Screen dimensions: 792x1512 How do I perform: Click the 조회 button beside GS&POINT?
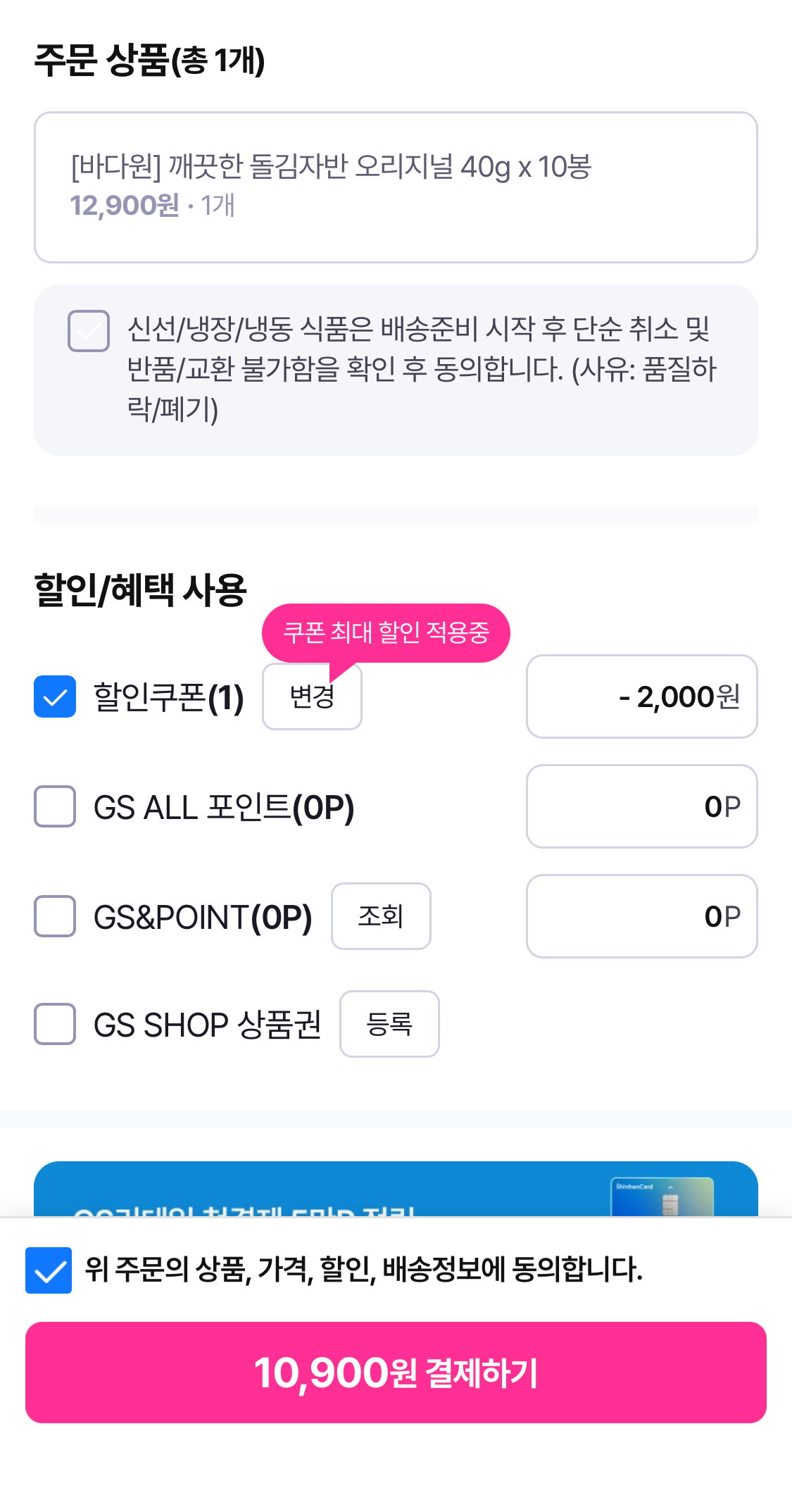coord(381,916)
